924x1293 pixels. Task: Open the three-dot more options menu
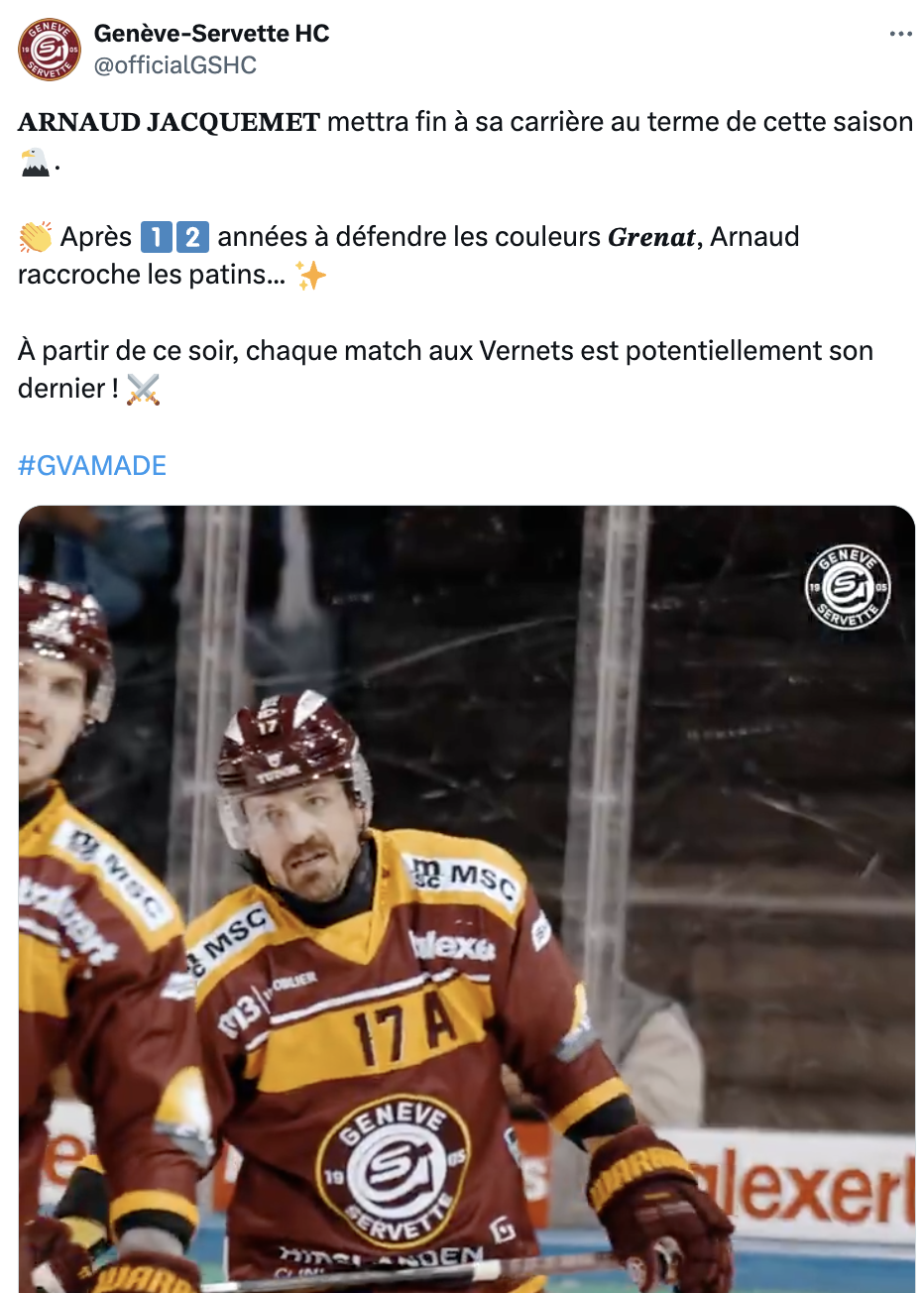900,34
